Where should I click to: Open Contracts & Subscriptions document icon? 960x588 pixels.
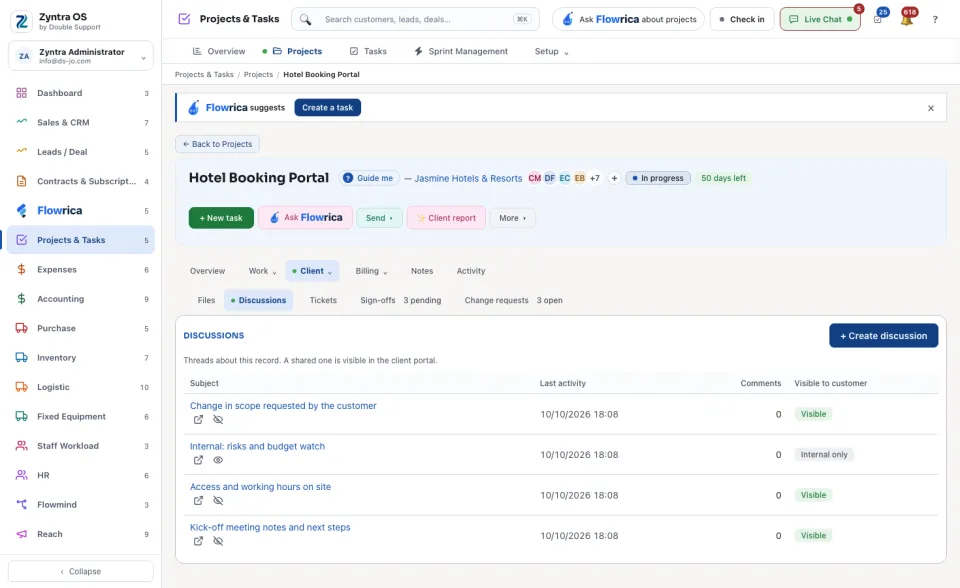click(x=21, y=181)
